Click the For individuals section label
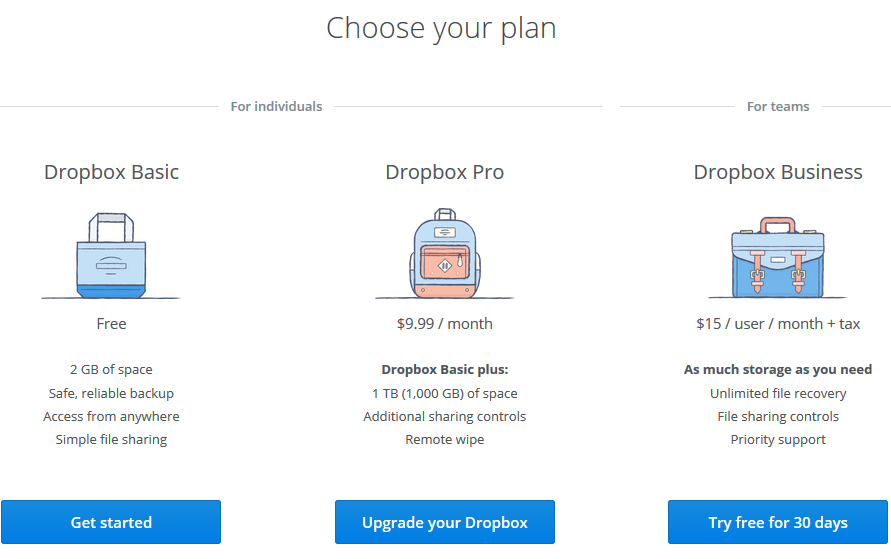 (x=276, y=106)
